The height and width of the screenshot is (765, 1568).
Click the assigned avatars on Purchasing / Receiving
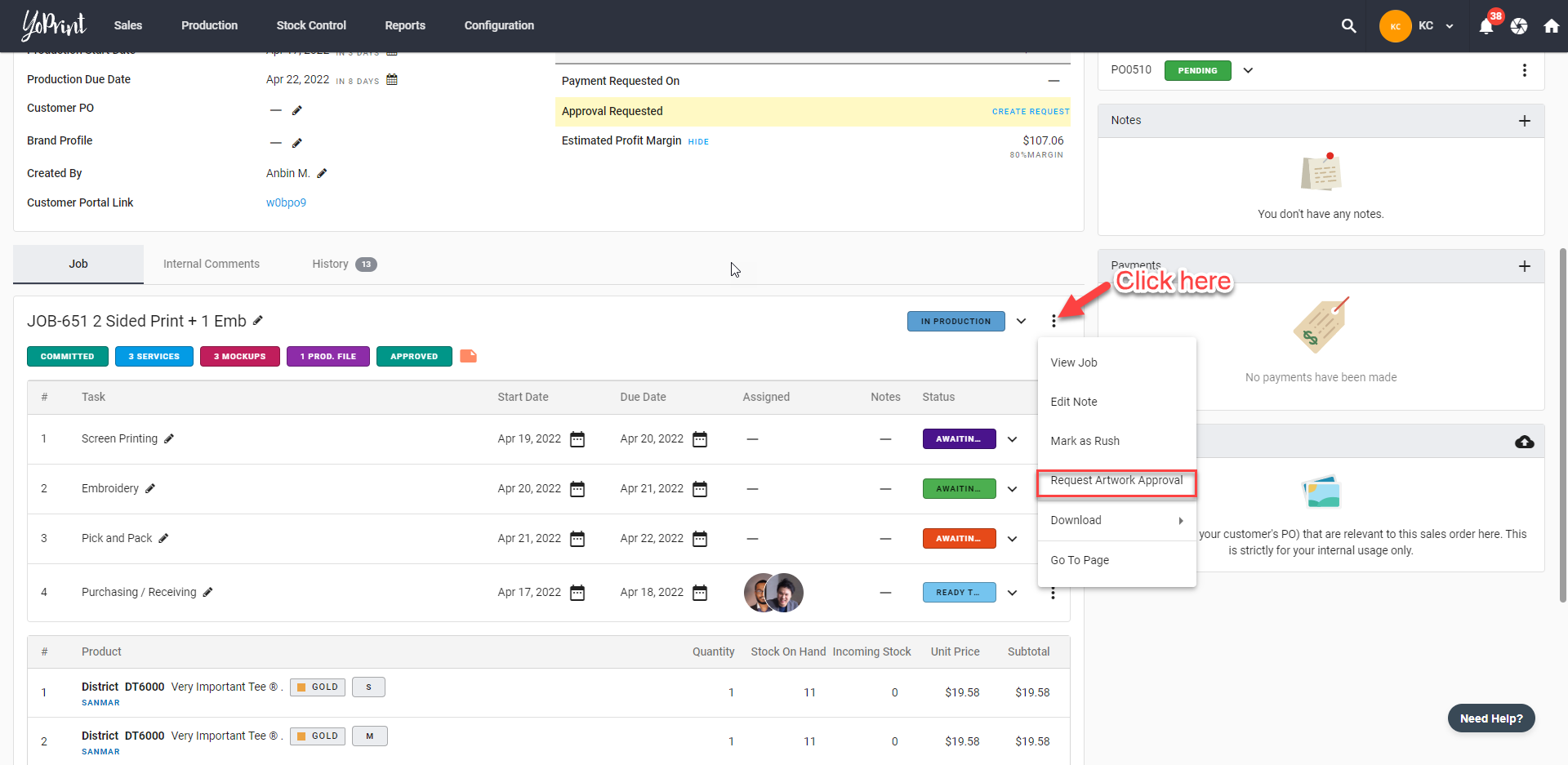(x=773, y=592)
